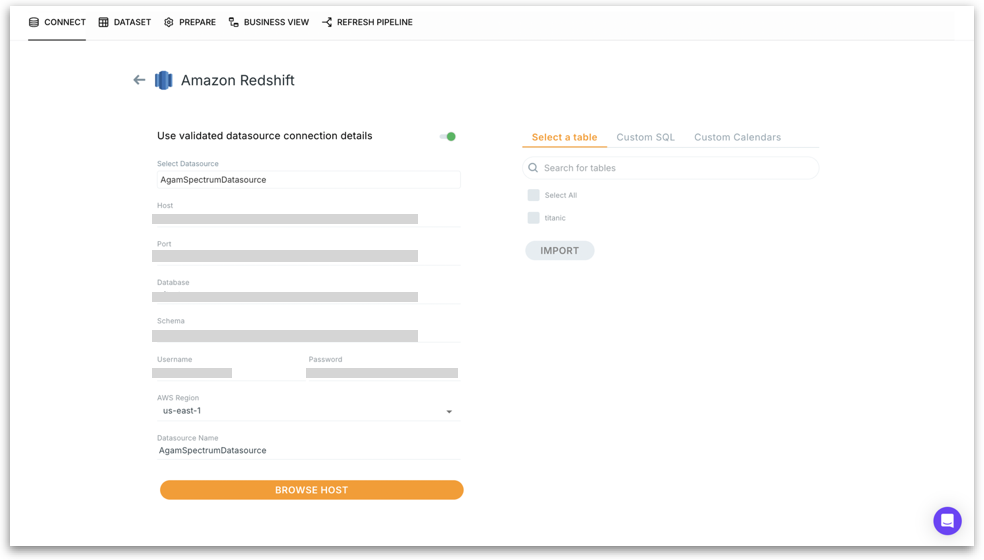The image size is (984, 560).
Task: Click the Dataset table icon
Action: 103,22
